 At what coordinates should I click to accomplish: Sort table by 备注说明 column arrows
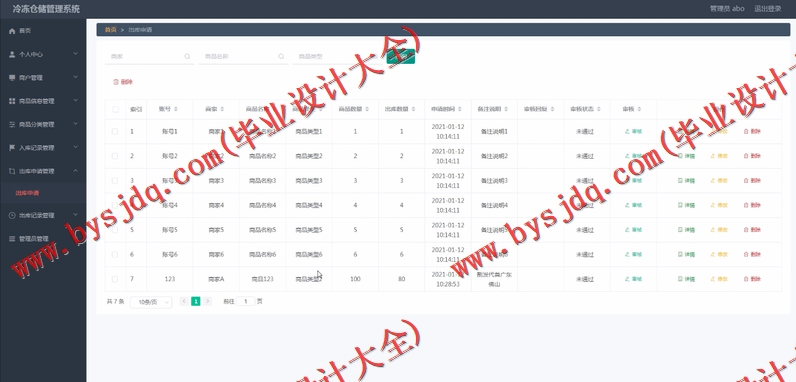[507, 109]
